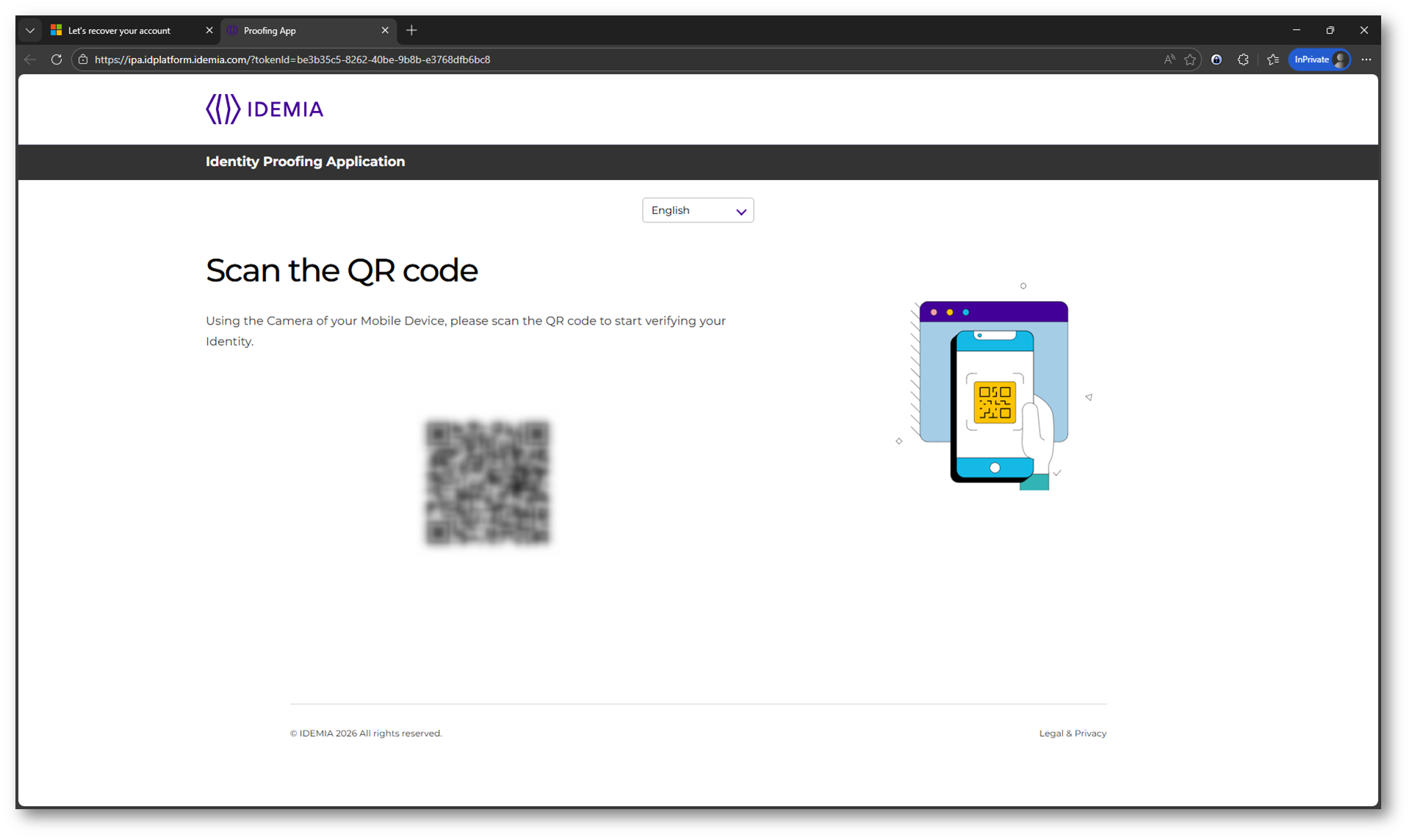Expand the tab search chevron
This screenshot has height=840, width=1412.
point(30,30)
